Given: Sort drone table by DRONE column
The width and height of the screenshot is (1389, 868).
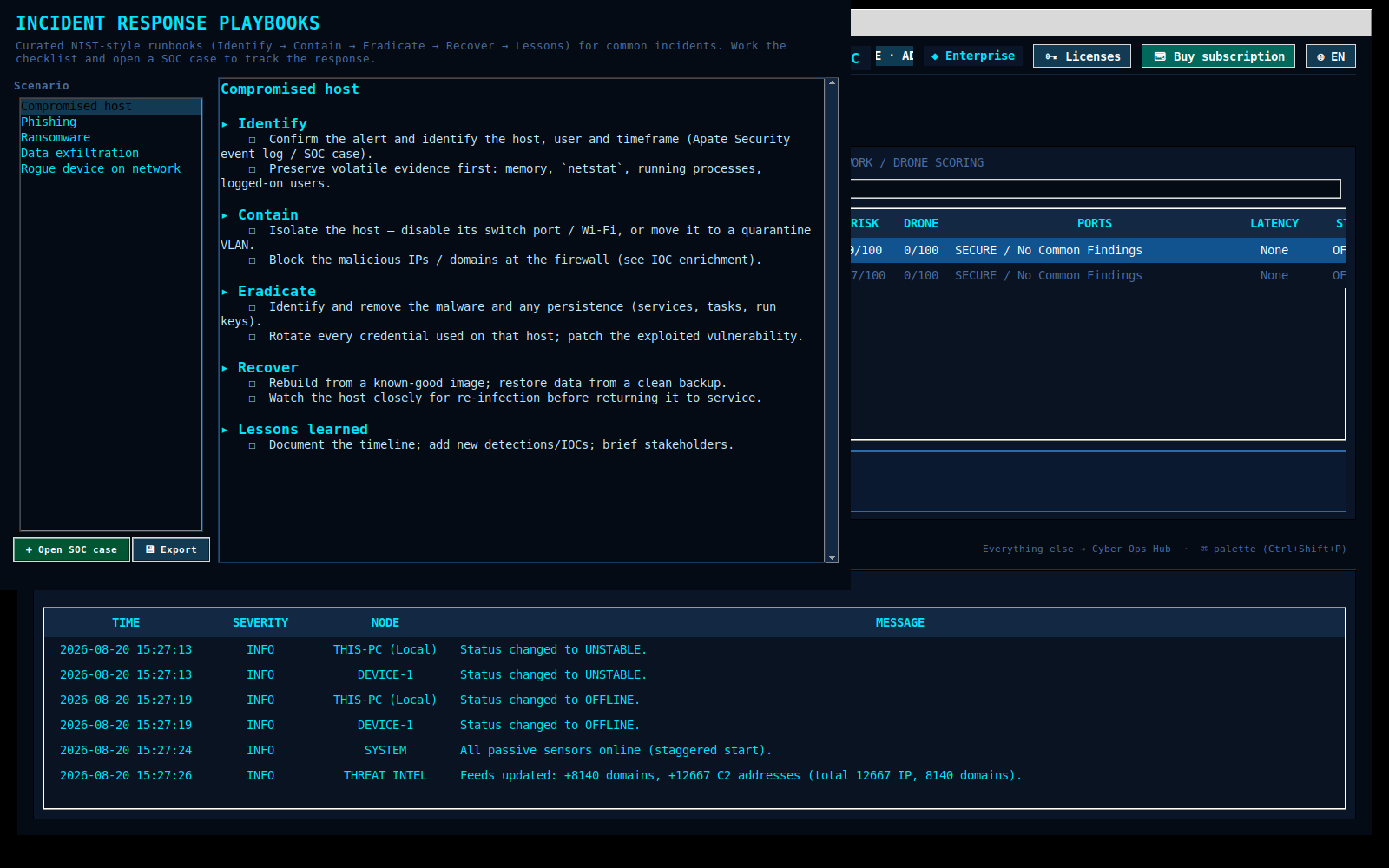Looking at the screenshot, I should tap(921, 223).
